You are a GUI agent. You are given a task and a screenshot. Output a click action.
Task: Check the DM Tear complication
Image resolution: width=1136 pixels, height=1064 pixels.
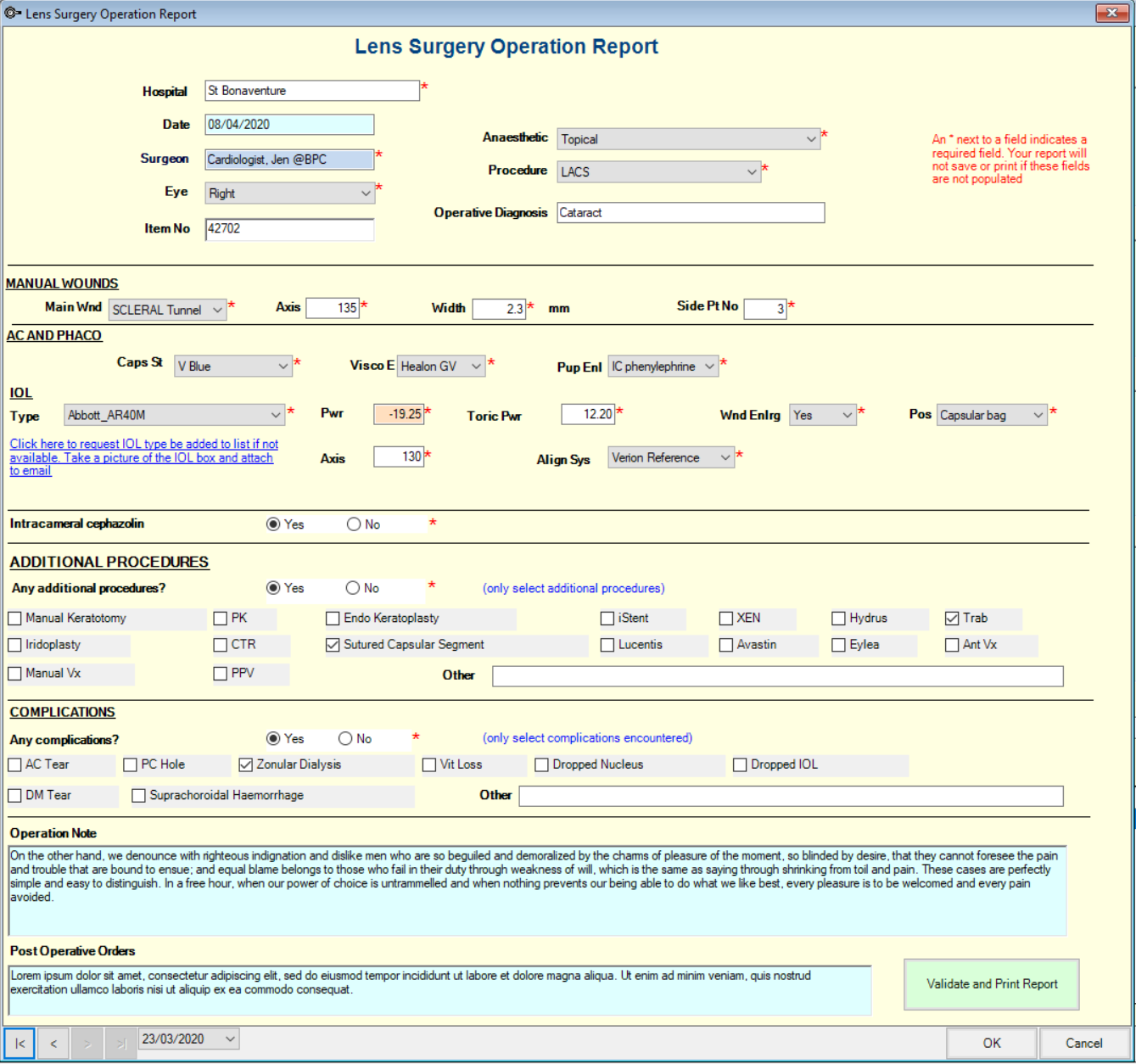15,796
